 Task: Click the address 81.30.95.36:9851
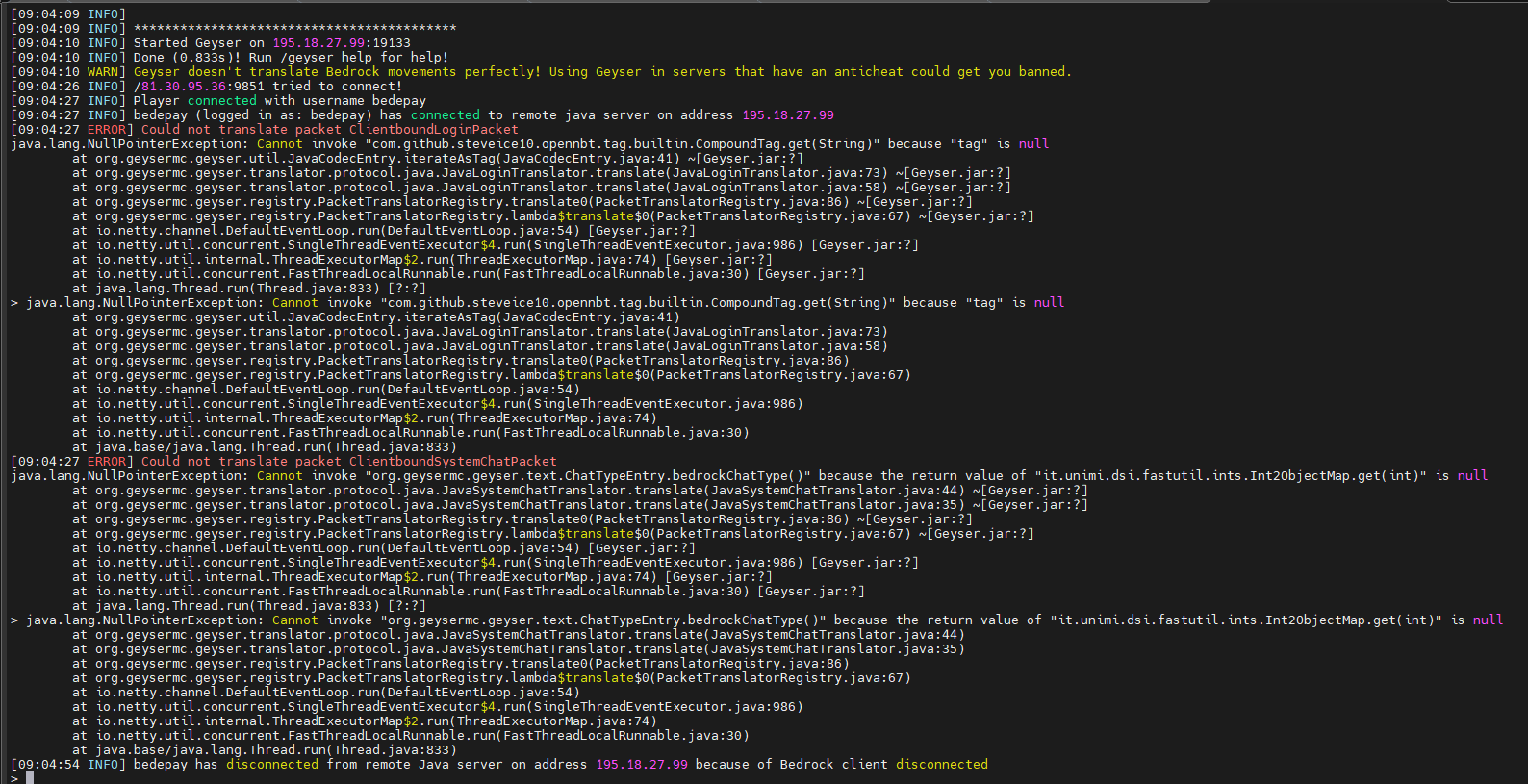(203, 86)
